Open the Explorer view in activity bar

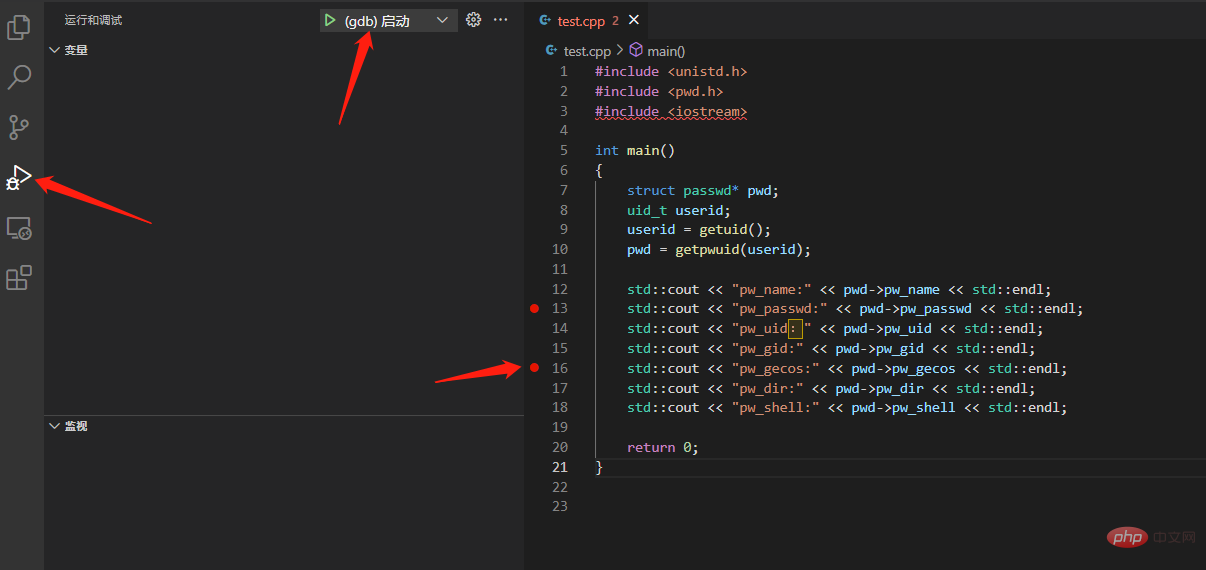pyautogui.click(x=19, y=28)
